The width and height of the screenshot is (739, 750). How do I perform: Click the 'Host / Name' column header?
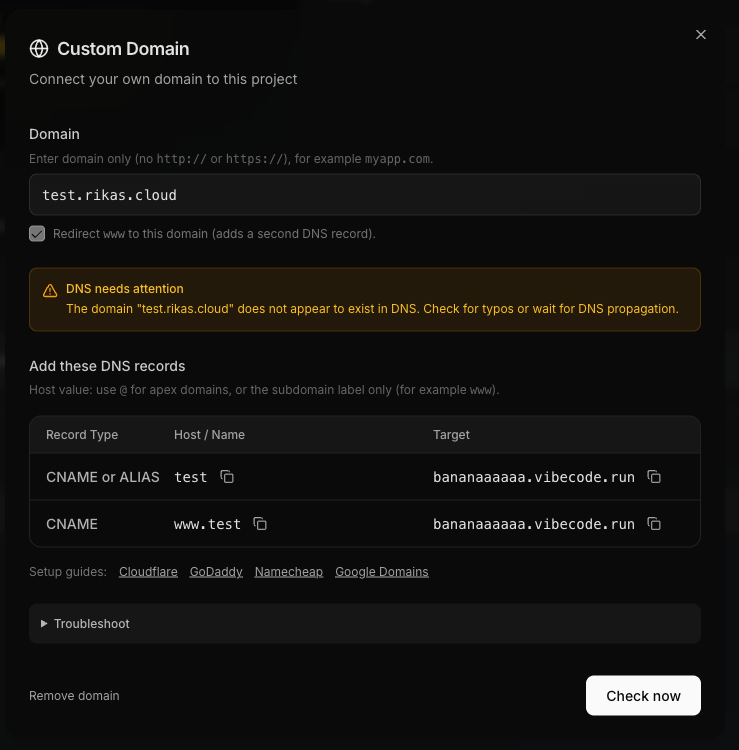(x=210, y=435)
